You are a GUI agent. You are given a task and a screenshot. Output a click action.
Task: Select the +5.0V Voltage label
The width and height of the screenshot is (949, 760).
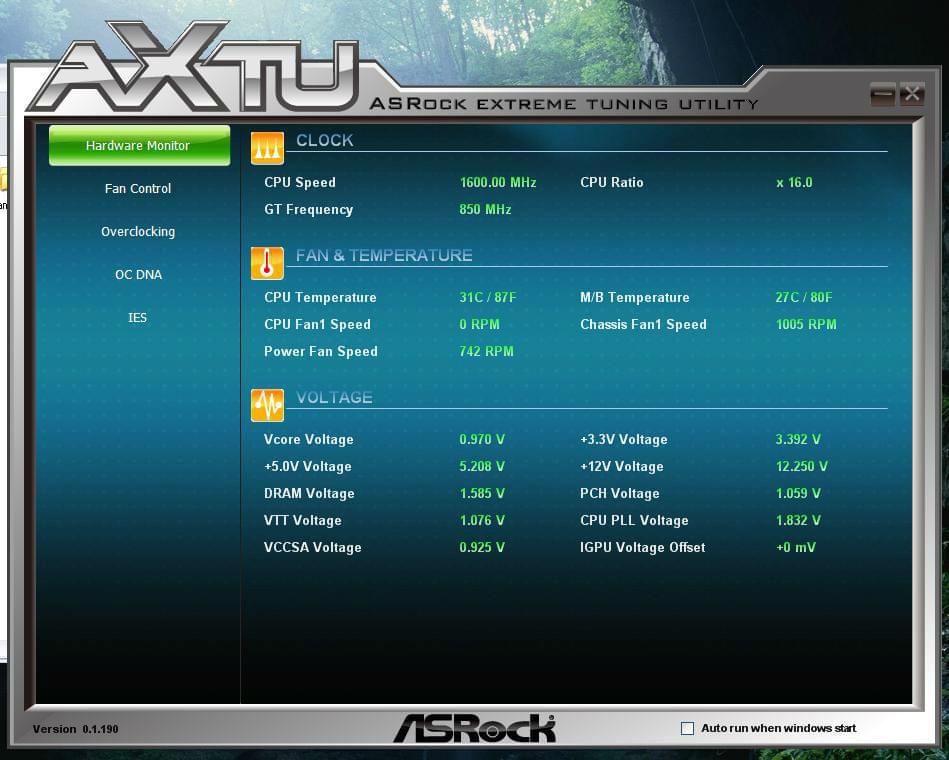307,467
